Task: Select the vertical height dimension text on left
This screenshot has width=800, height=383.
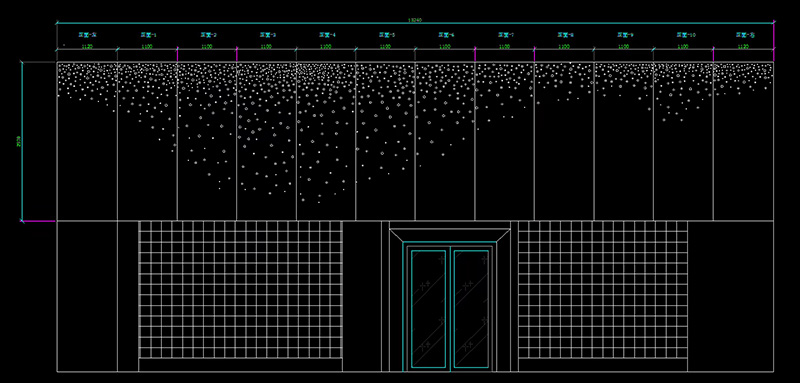Action: (x=19, y=141)
